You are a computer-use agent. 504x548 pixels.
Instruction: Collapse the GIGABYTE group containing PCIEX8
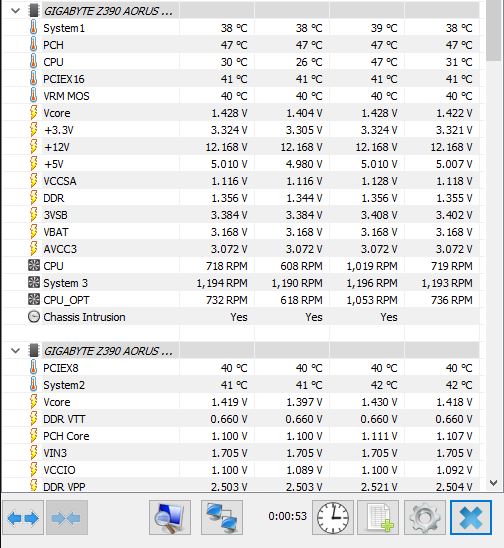tap(15, 351)
